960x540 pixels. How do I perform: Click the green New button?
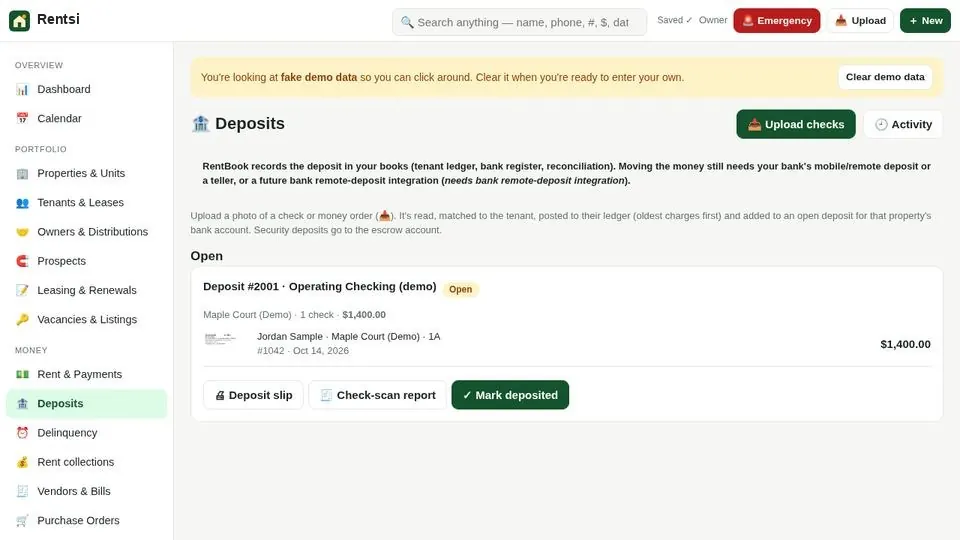coord(925,21)
